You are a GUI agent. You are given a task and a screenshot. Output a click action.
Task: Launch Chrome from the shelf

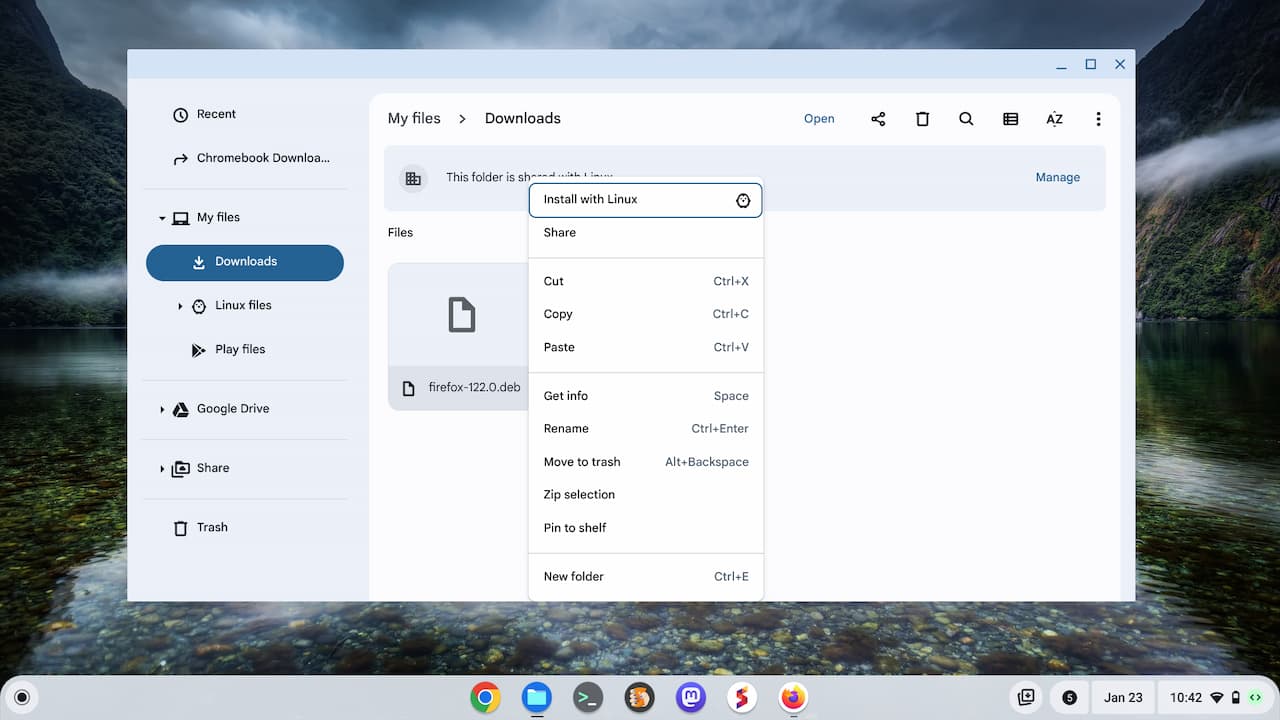tap(485, 697)
